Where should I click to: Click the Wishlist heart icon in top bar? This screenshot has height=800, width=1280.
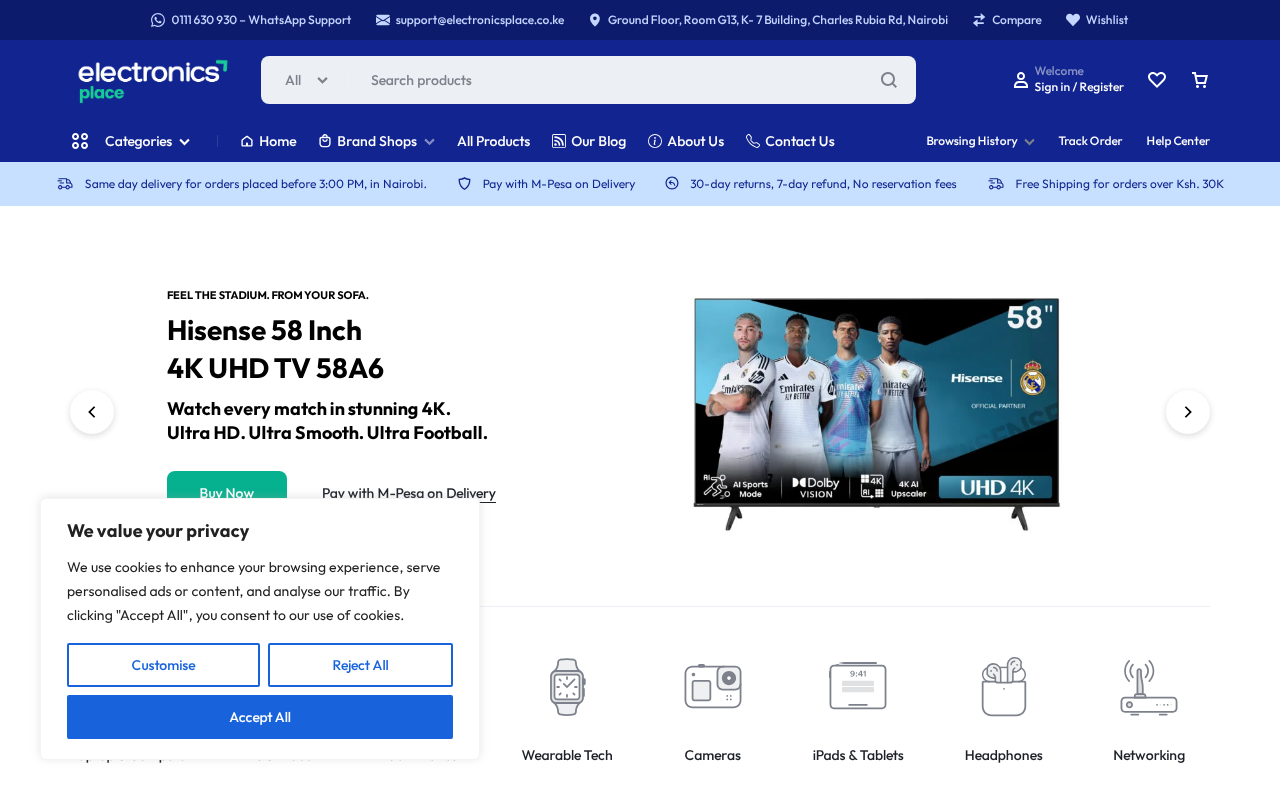pyautogui.click(x=1073, y=20)
